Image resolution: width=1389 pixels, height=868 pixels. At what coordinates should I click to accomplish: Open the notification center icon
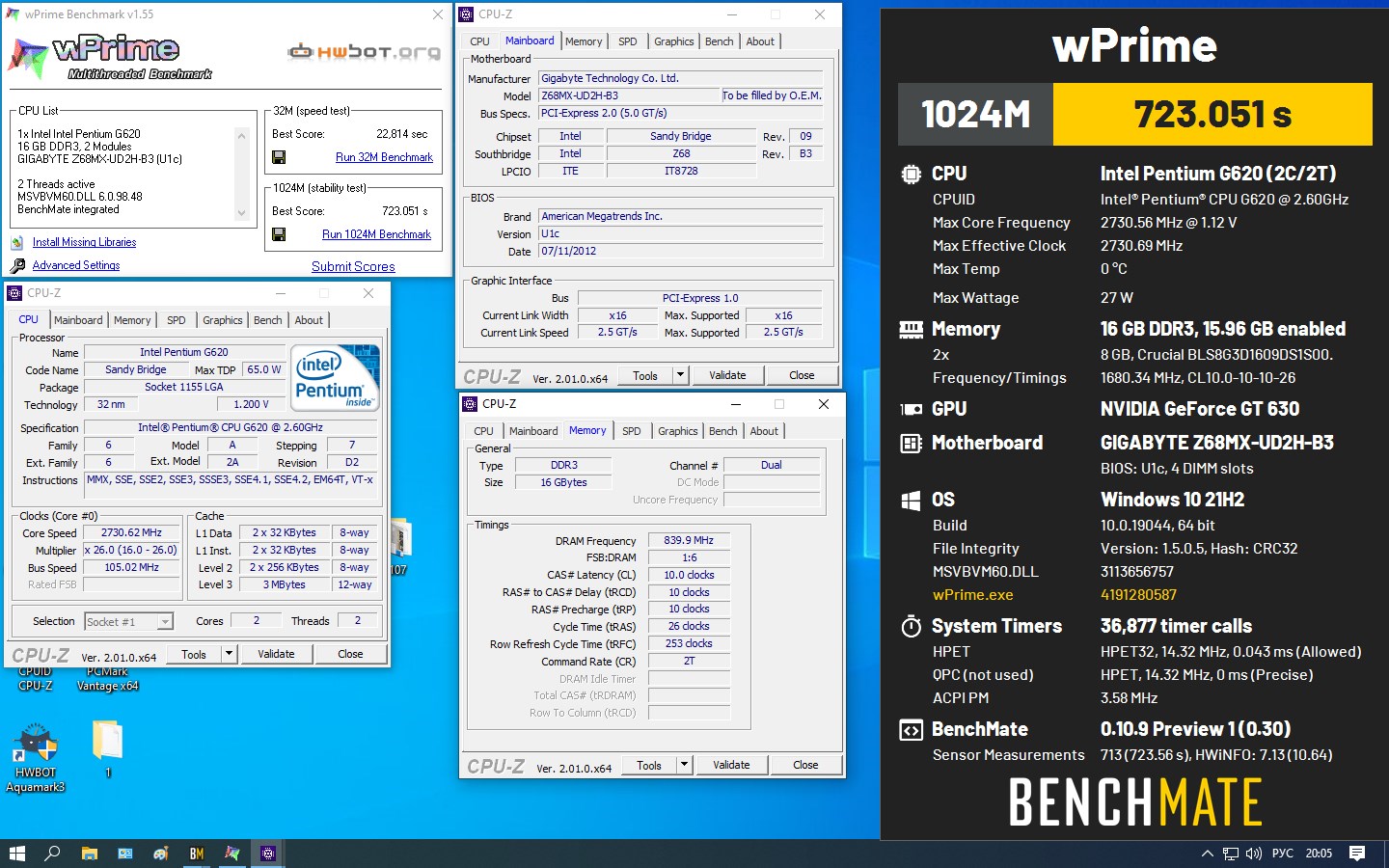[x=1357, y=854]
